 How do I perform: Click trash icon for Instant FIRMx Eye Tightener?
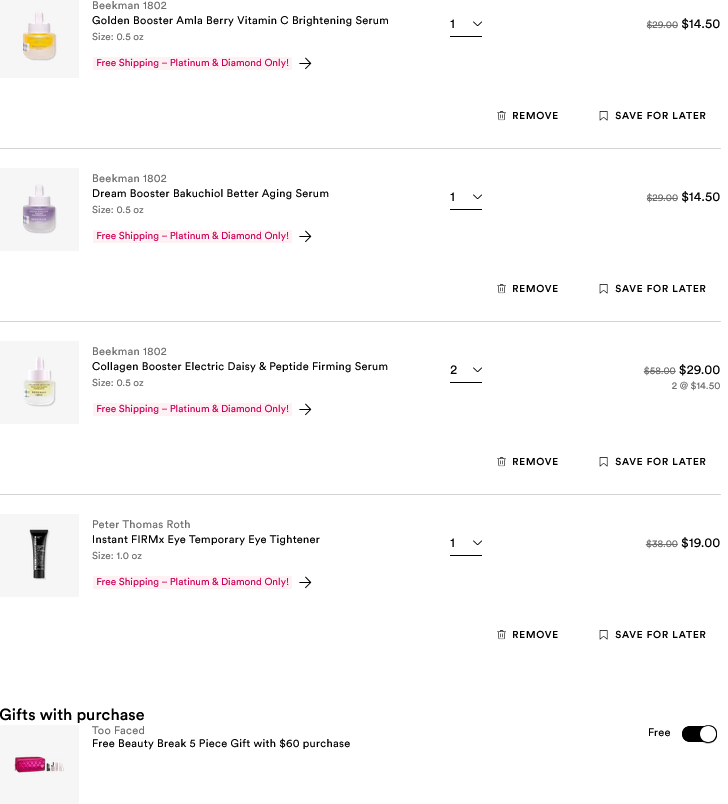click(501, 635)
